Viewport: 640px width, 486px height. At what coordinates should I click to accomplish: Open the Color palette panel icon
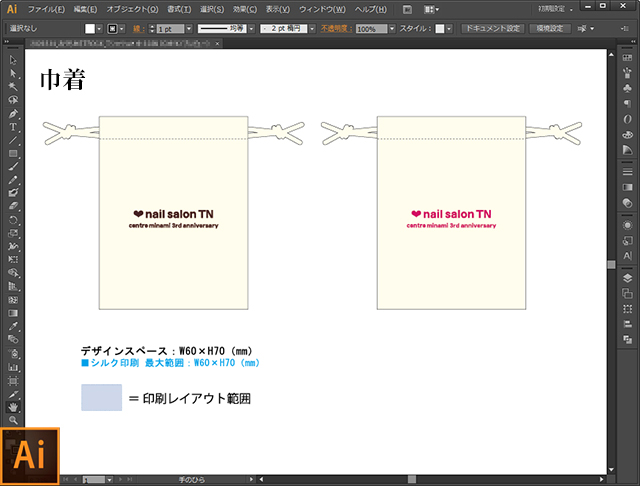pyautogui.click(x=627, y=135)
